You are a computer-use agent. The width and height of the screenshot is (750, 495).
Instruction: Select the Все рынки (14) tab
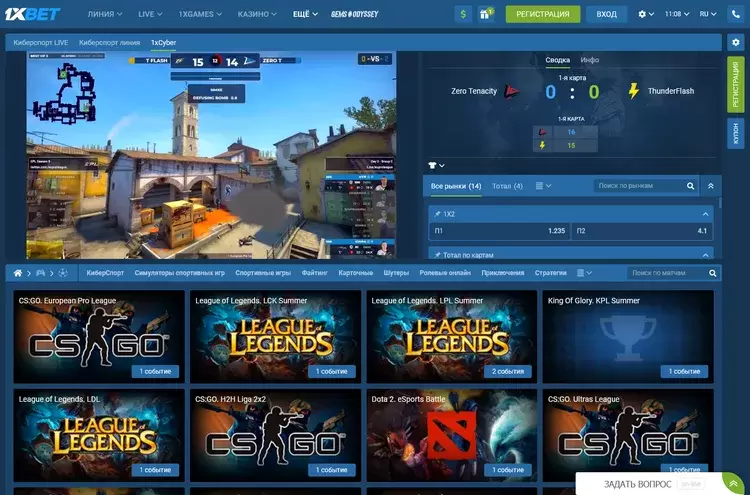(456, 186)
